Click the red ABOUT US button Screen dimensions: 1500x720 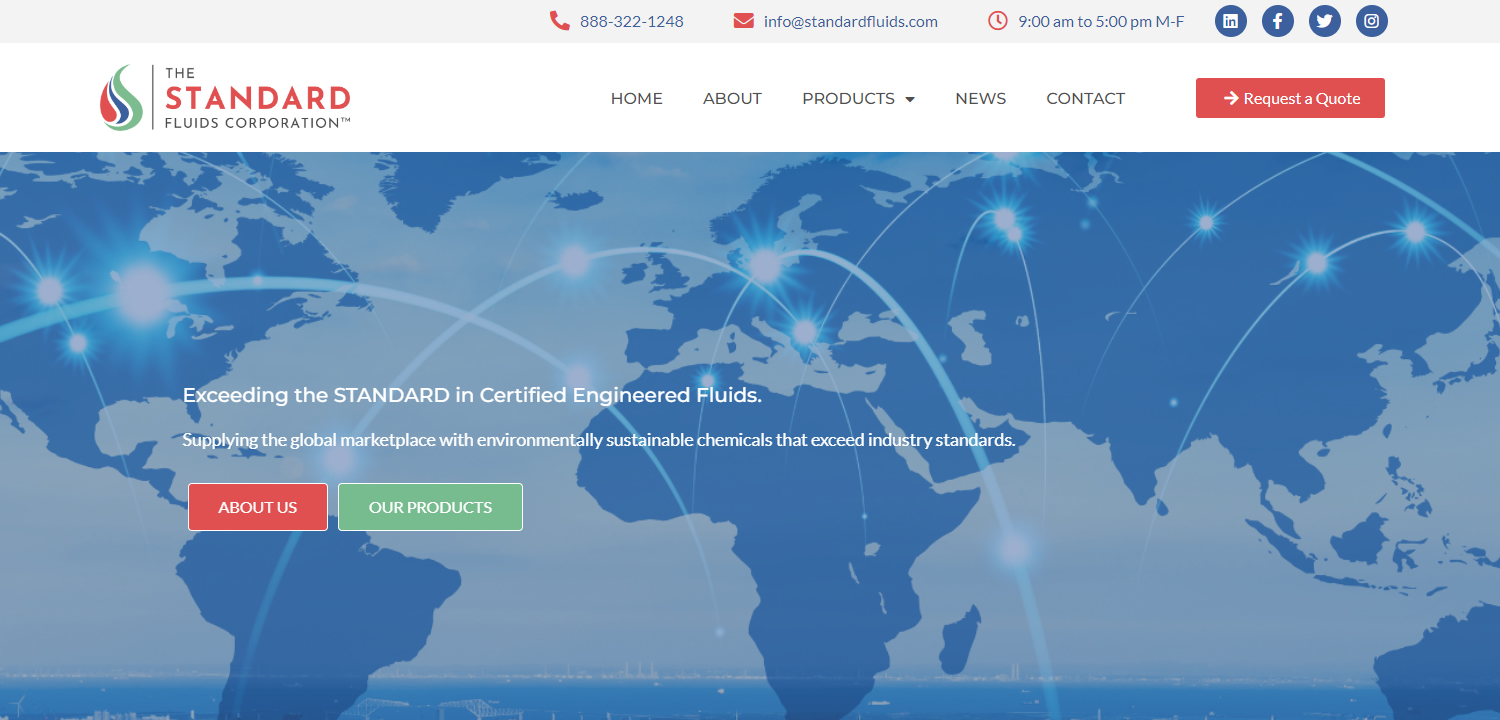click(x=258, y=507)
